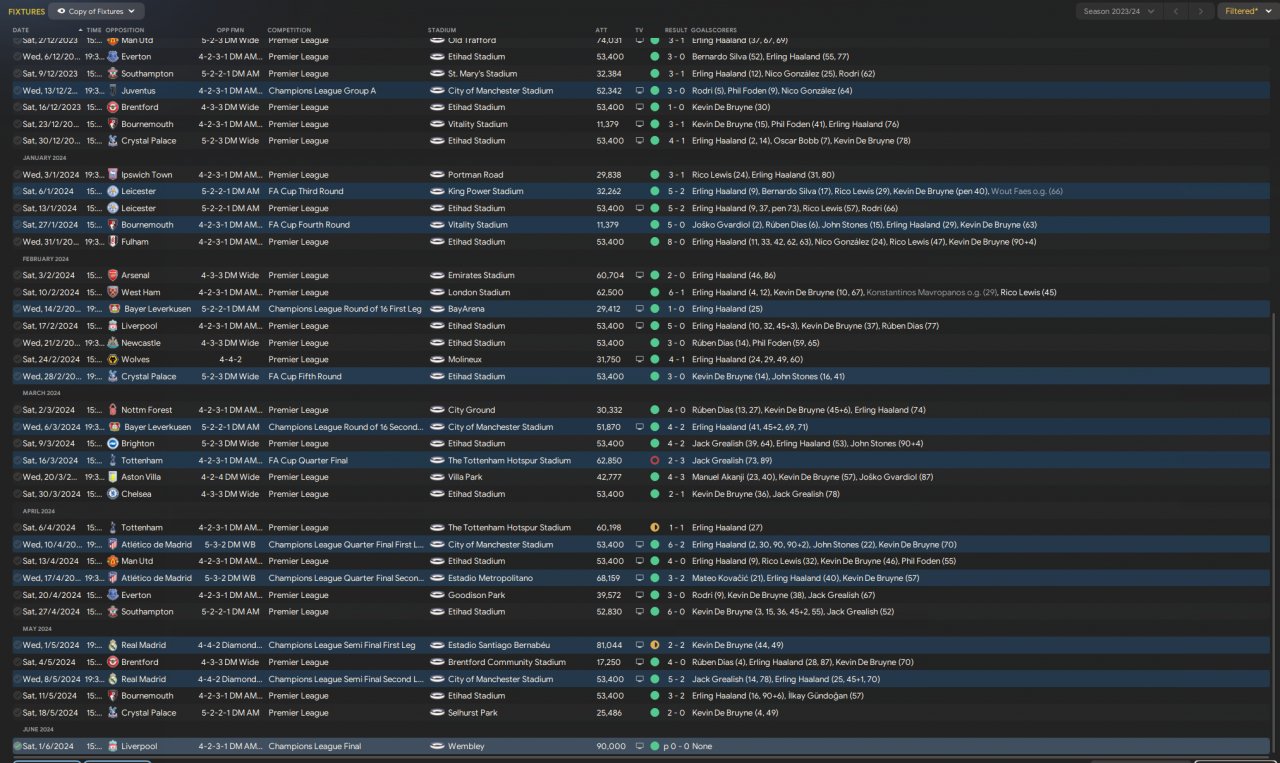Untick the selection circle for the Liverpool final fixture
The width and height of the screenshot is (1280, 763).
(x=17, y=746)
